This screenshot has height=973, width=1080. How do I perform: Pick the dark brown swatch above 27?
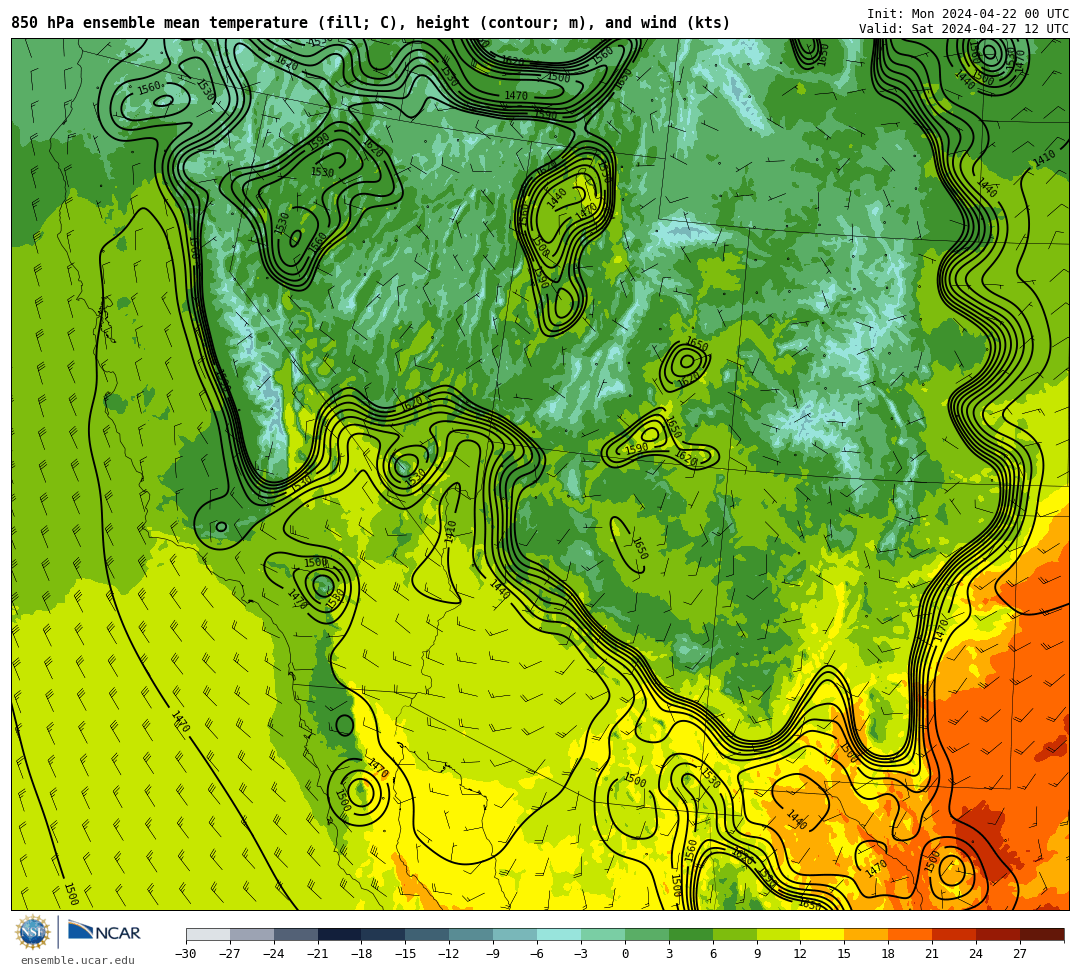(x=1042, y=934)
